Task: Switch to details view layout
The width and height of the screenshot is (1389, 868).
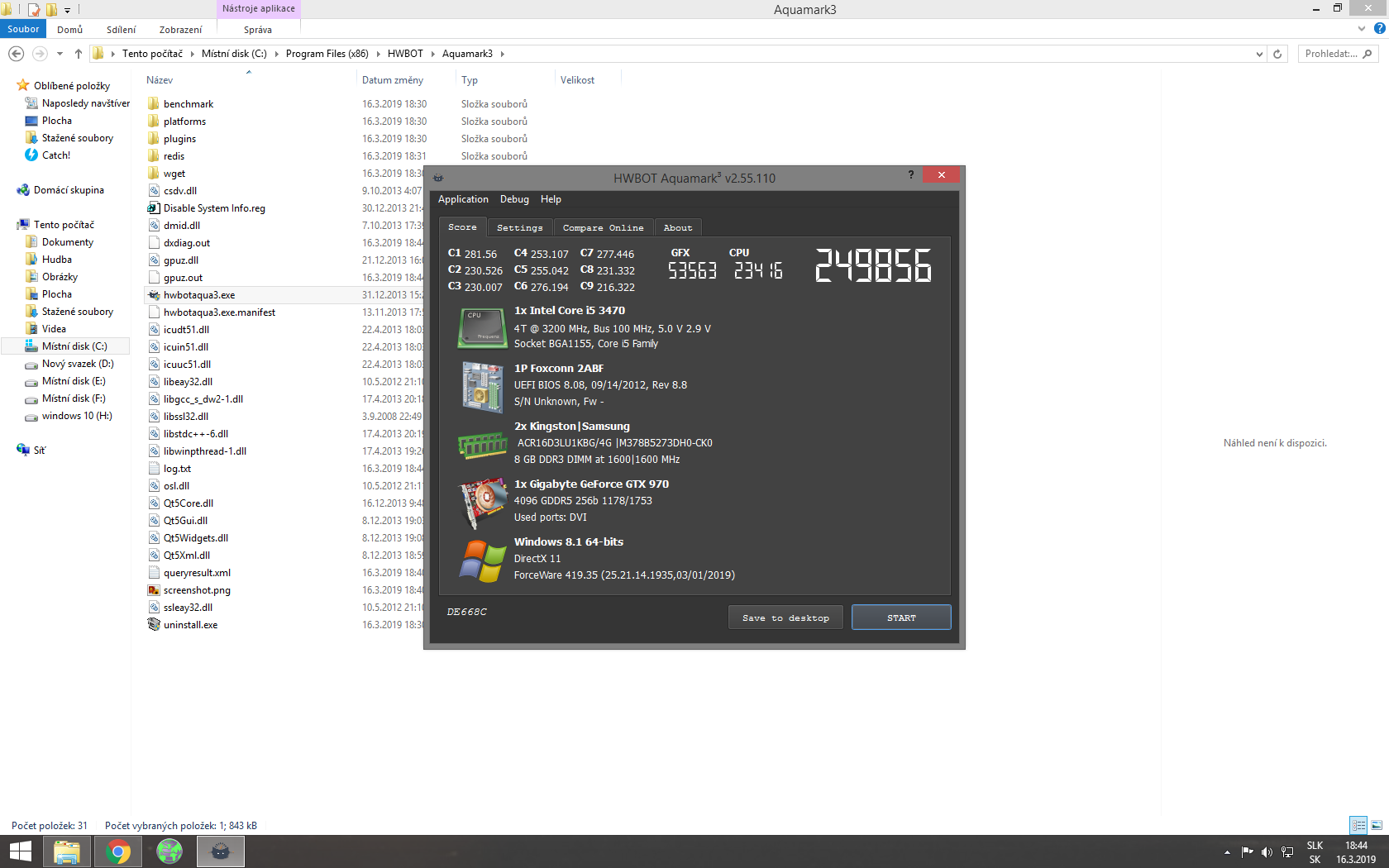Action: [x=1358, y=825]
